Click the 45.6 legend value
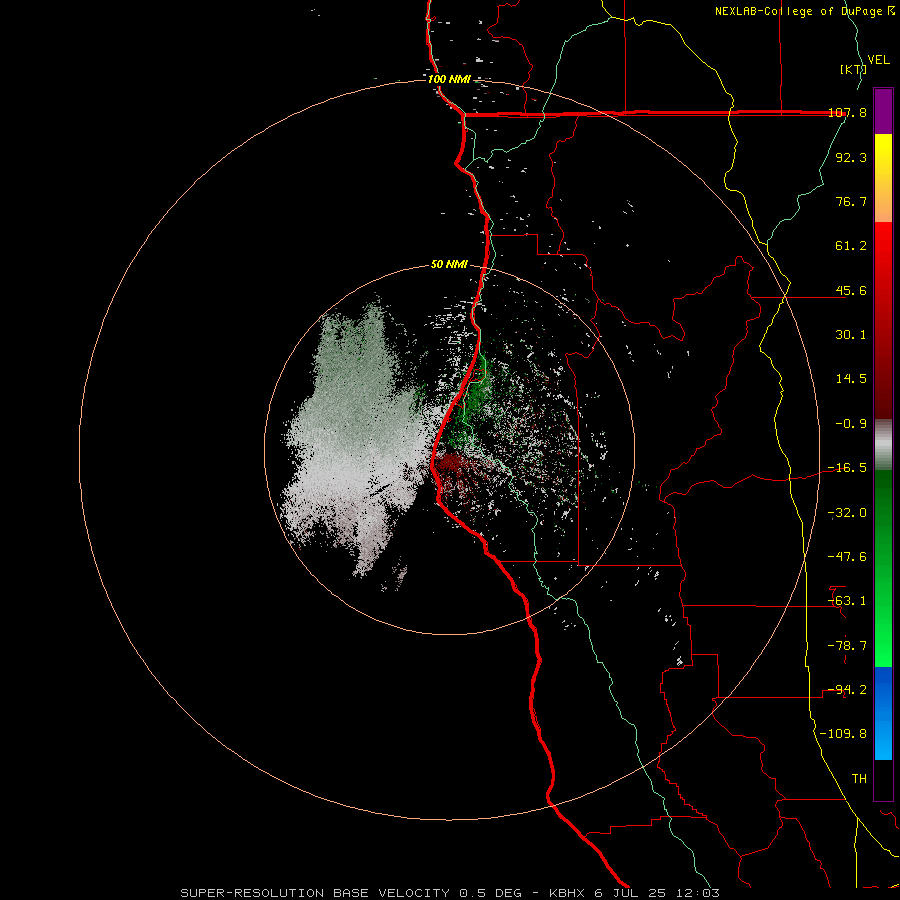The width and height of the screenshot is (900, 900). point(851,290)
